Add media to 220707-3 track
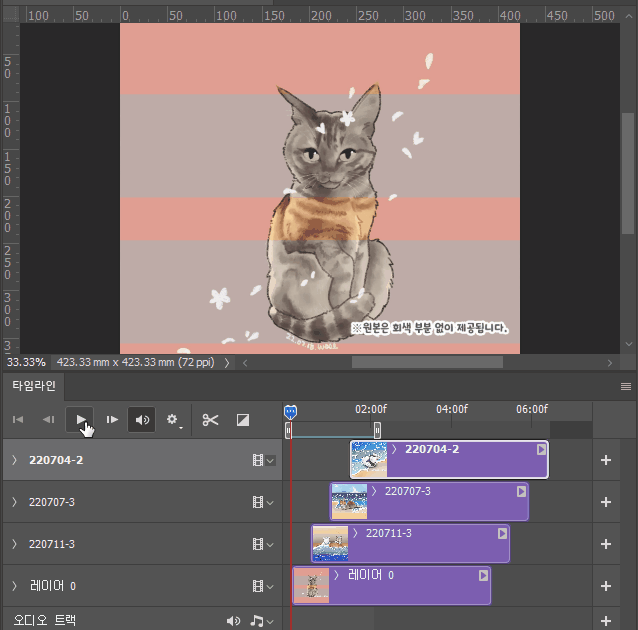This screenshot has height=630, width=638. (x=606, y=502)
